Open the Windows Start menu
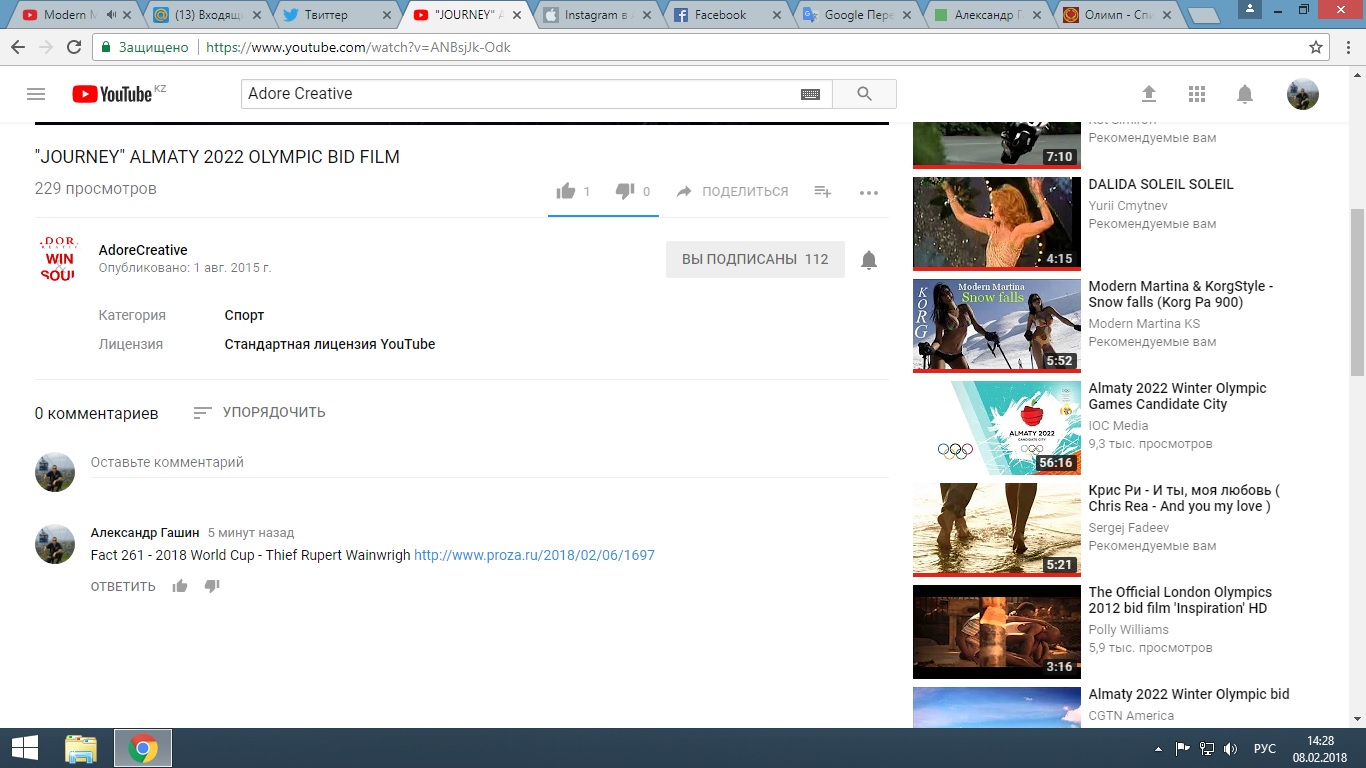The width and height of the screenshot is (1366, 768). click(24, 748)
